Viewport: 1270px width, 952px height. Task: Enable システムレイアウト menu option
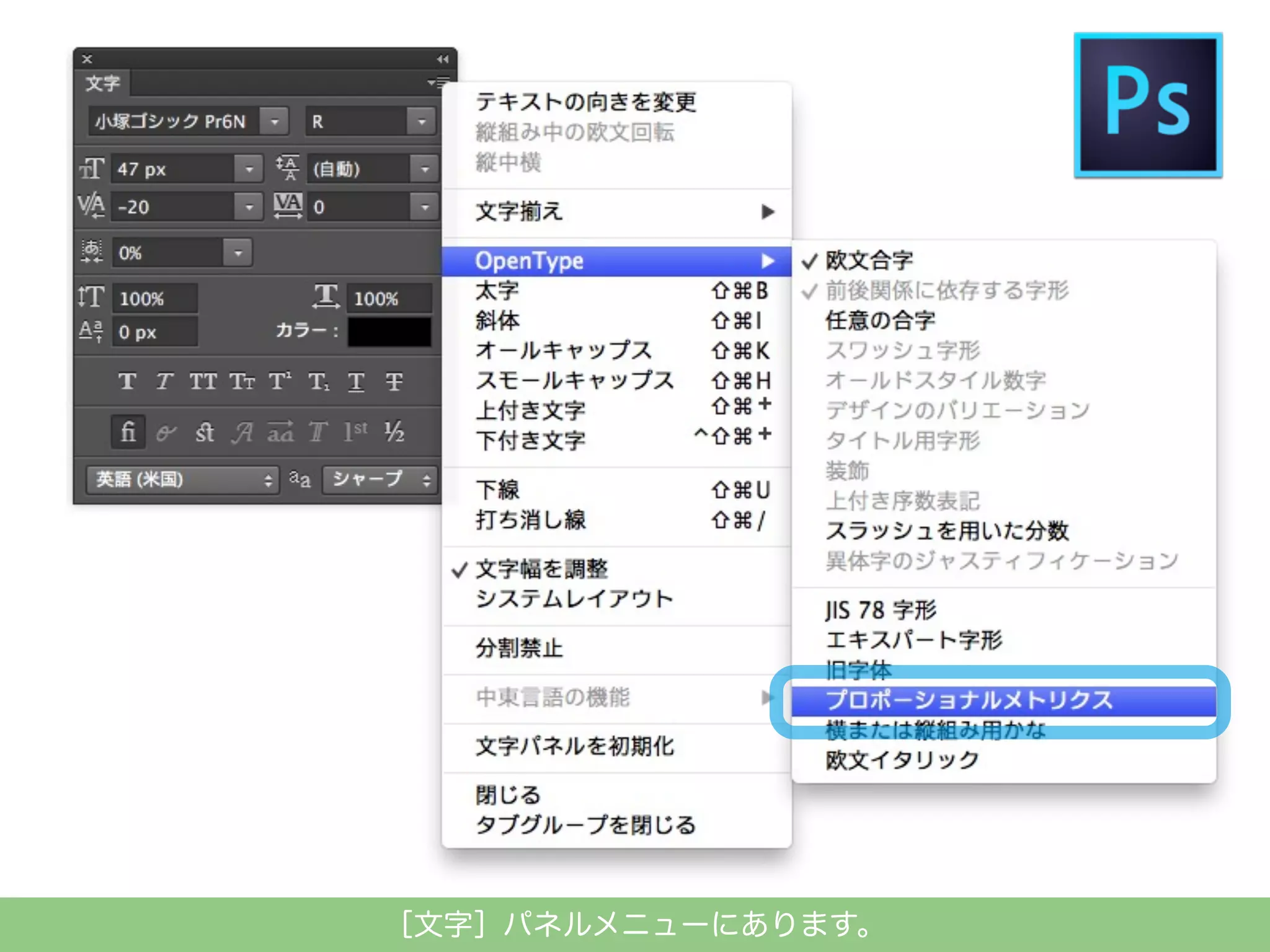[x=617, y=598]
